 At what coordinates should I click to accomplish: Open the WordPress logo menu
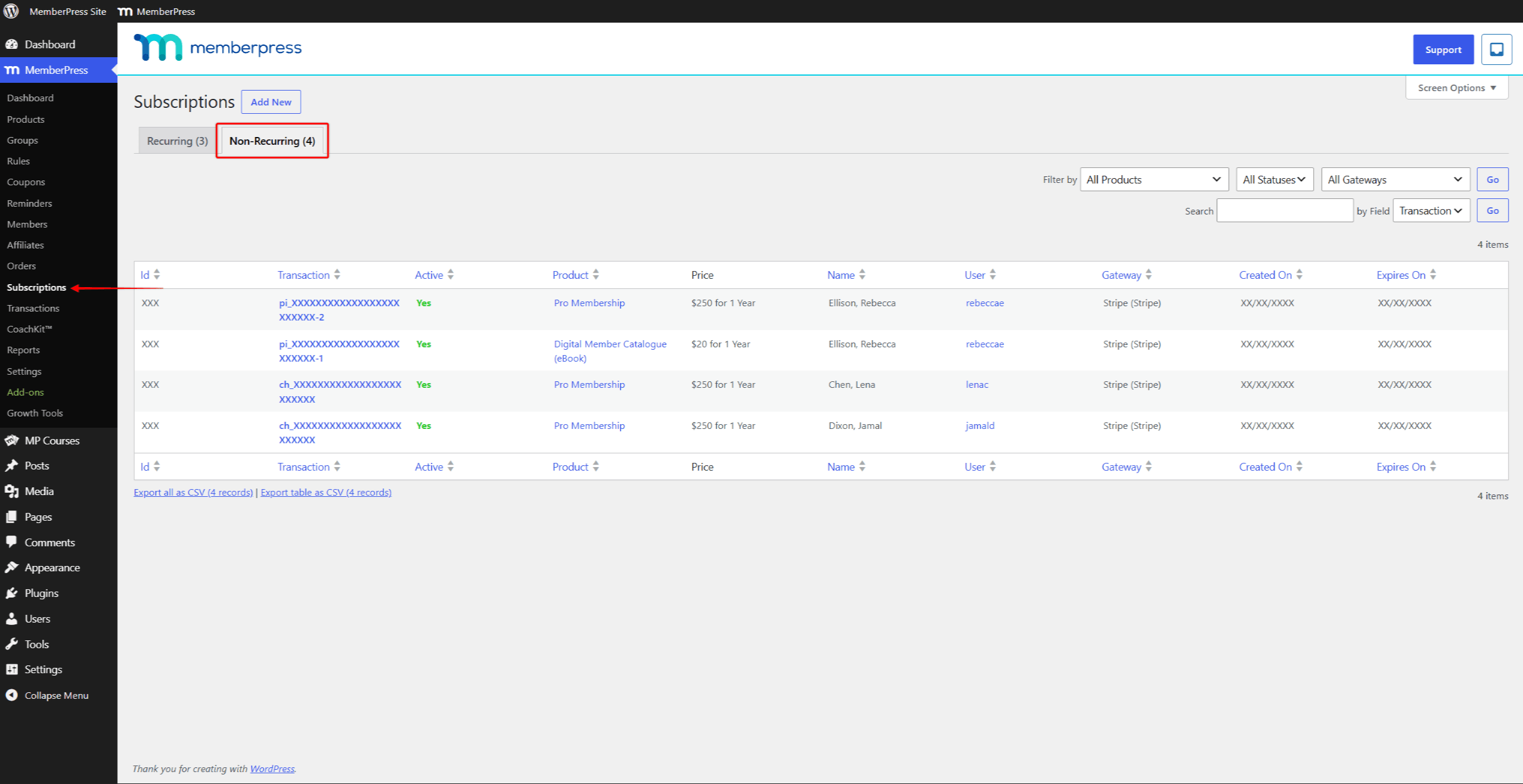(11, 11)
